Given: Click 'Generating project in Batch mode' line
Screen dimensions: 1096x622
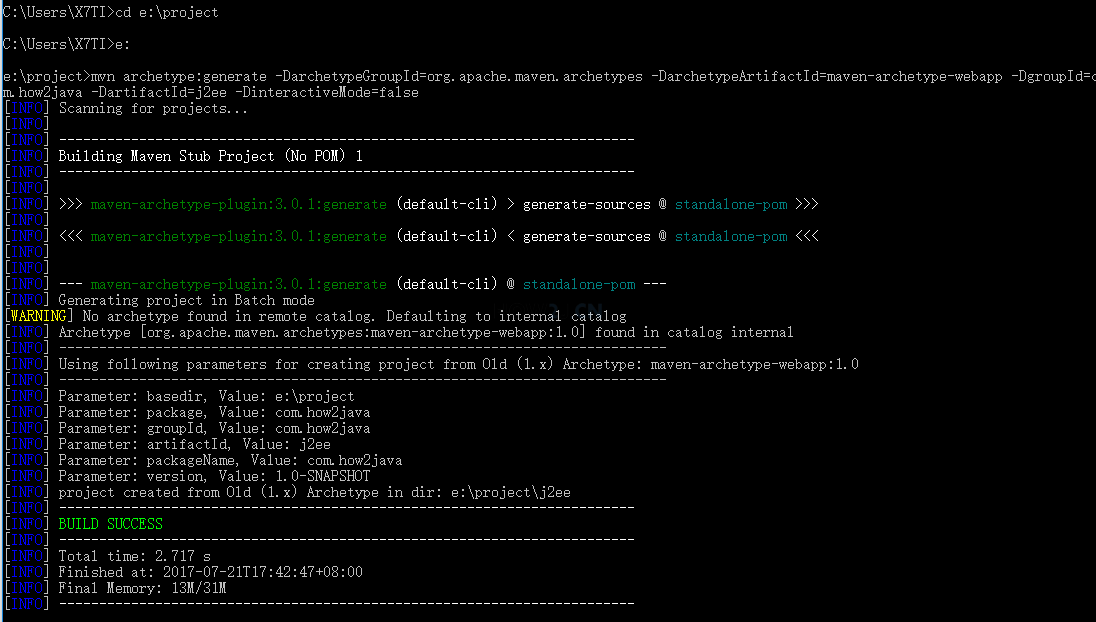Looking at the screenshot, I should pos(186,300).
